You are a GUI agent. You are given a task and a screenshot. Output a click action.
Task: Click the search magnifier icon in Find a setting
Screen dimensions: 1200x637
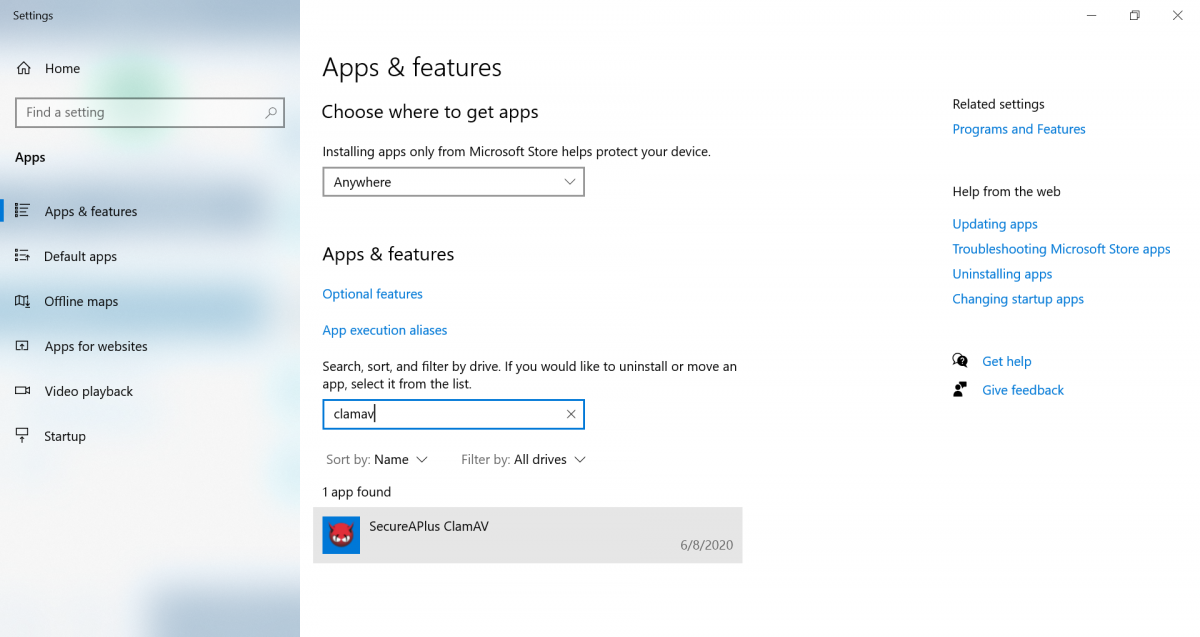(x=271, y=113)
